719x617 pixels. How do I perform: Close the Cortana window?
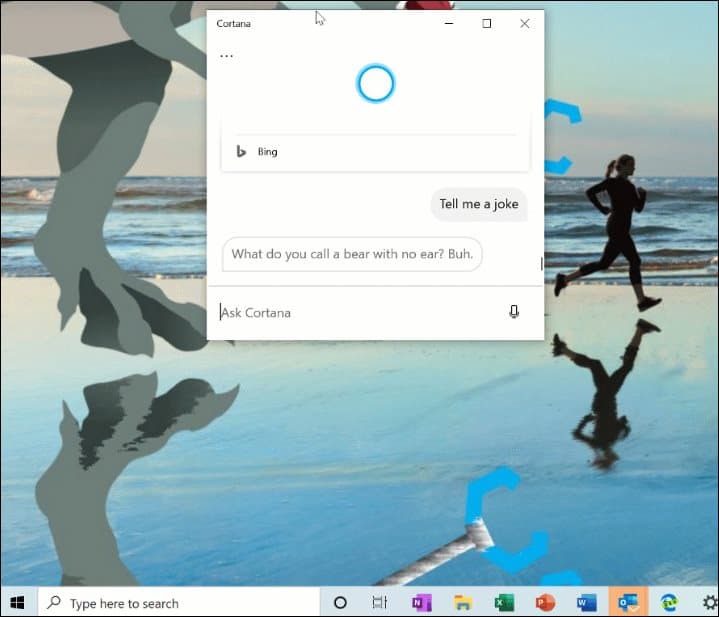click(525, 23)
